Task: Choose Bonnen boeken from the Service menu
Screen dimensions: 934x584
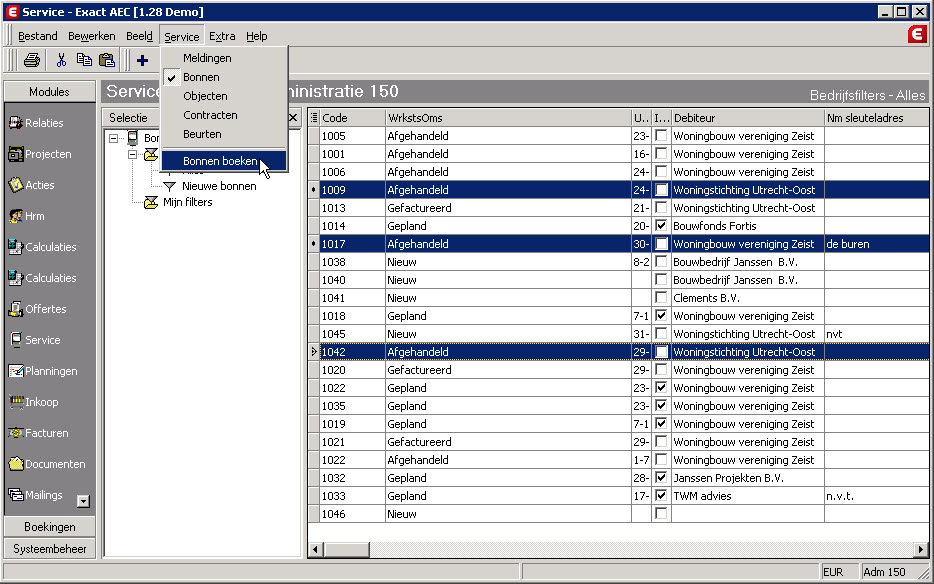Action: (224, 161)
